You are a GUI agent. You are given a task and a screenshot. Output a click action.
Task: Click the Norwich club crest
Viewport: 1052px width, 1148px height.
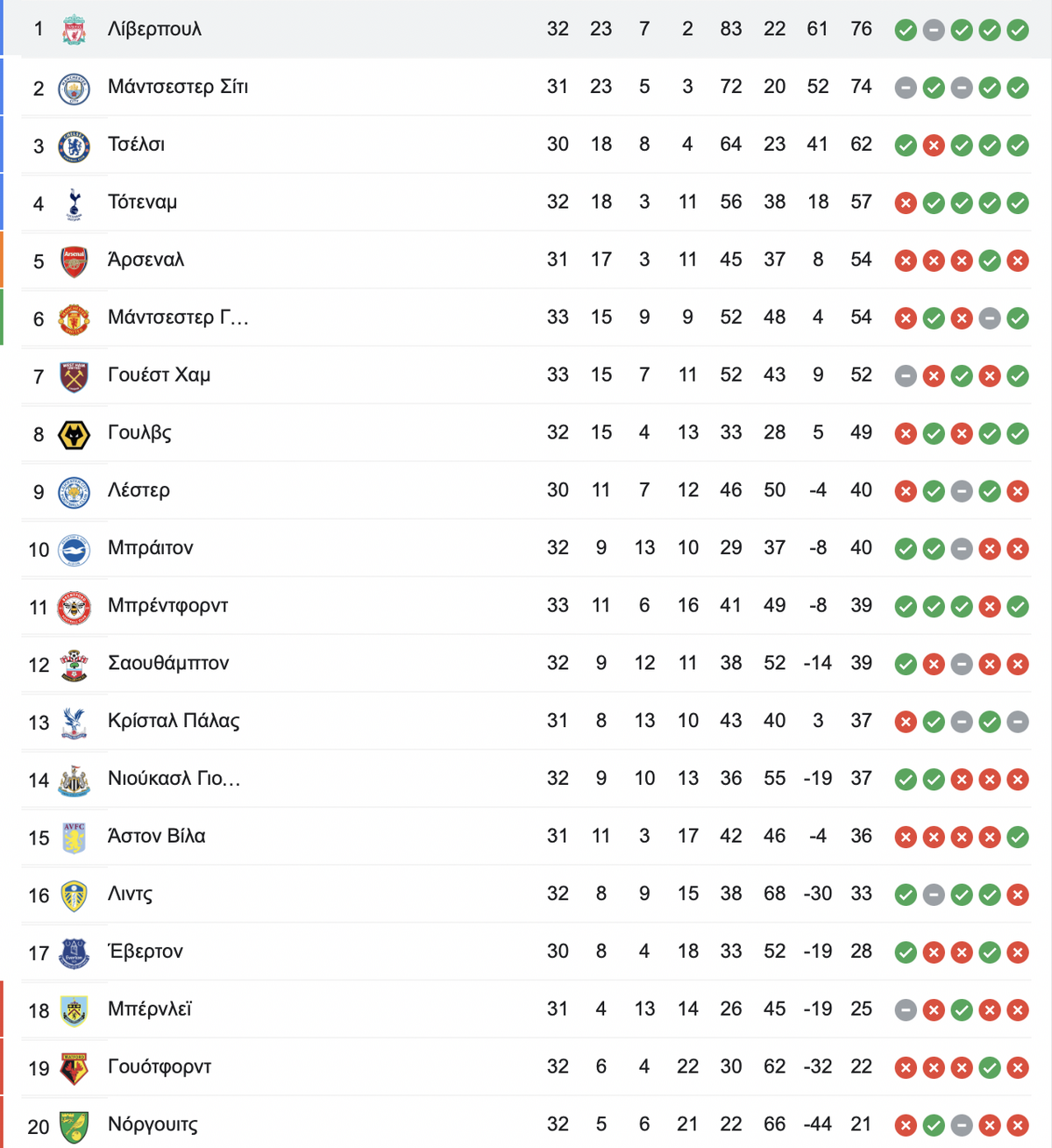pyautogui.click(x=75, y=1126)
